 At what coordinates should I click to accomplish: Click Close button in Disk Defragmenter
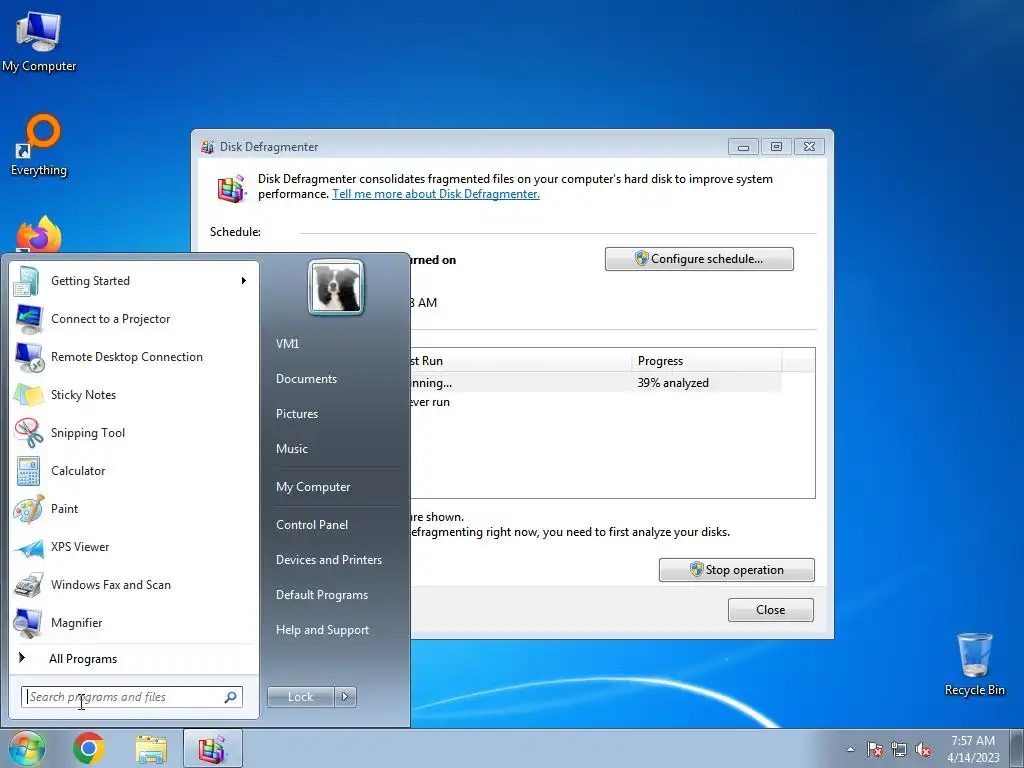click(771, 609)
